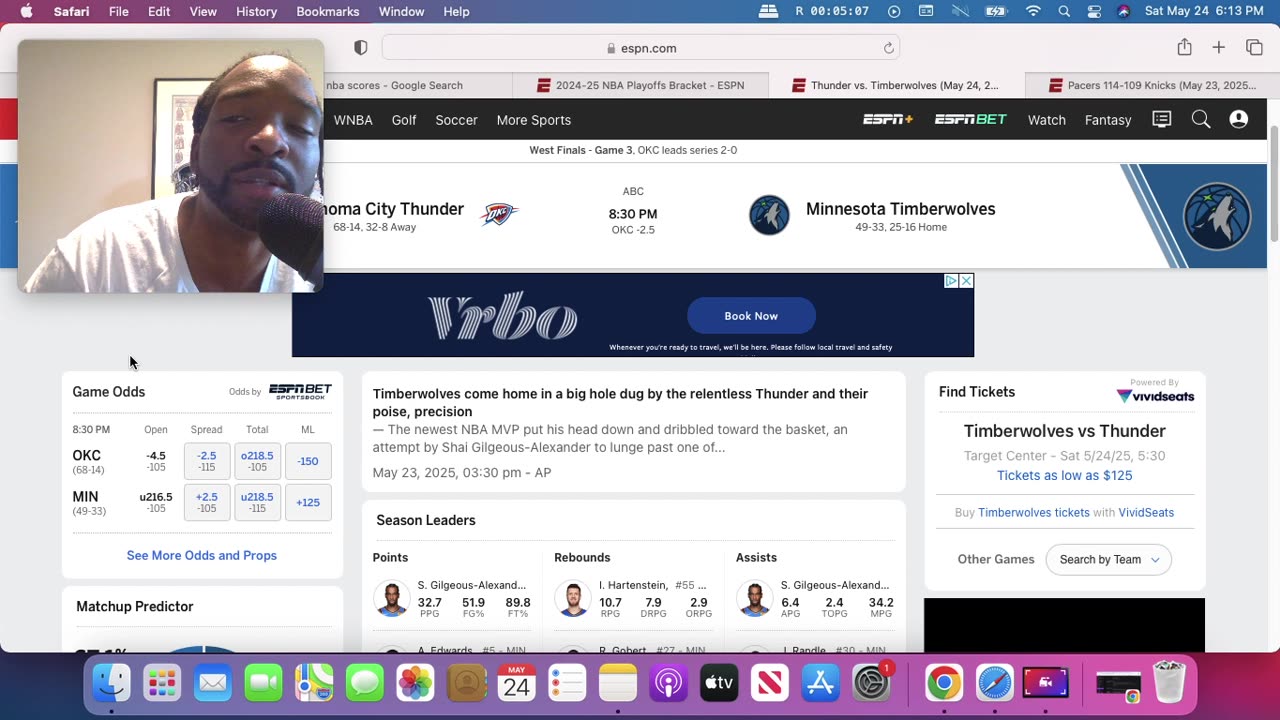The width and height of the screenshot is (1280, 720).
Task: Switch to Pacers 114-109 Knicks tab
Action: (1153, 85)
